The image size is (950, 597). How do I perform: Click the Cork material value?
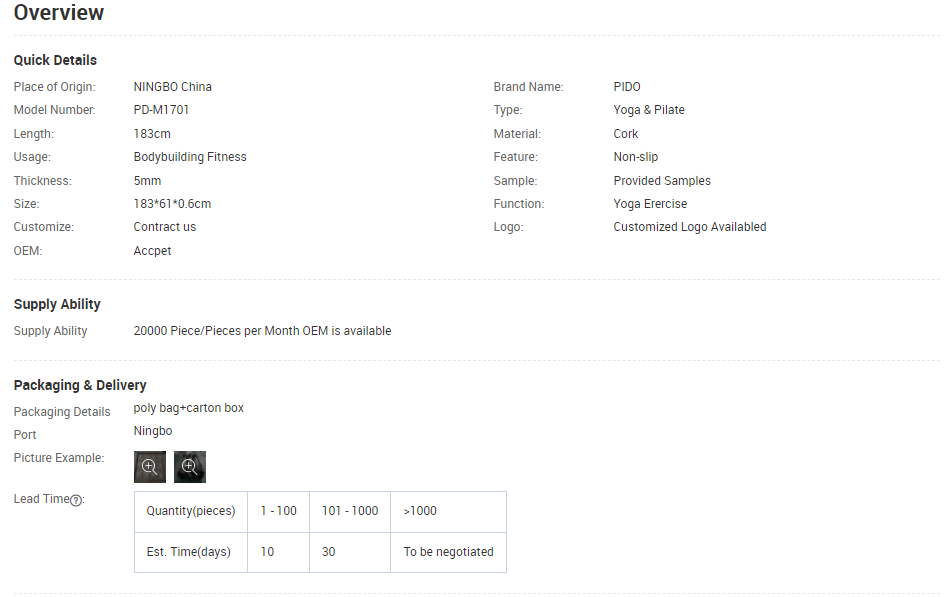(x=626, y=134)
